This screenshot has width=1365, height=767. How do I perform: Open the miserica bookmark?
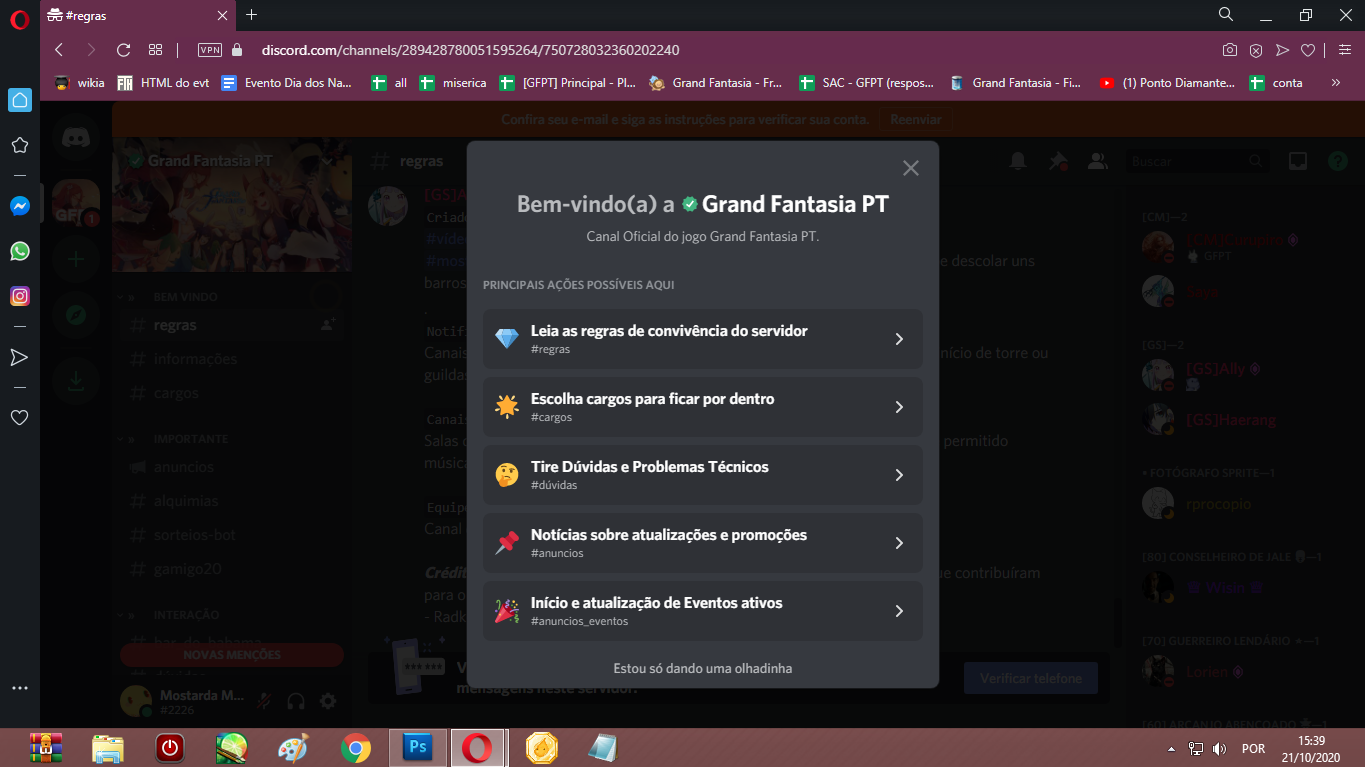(453, 83)
